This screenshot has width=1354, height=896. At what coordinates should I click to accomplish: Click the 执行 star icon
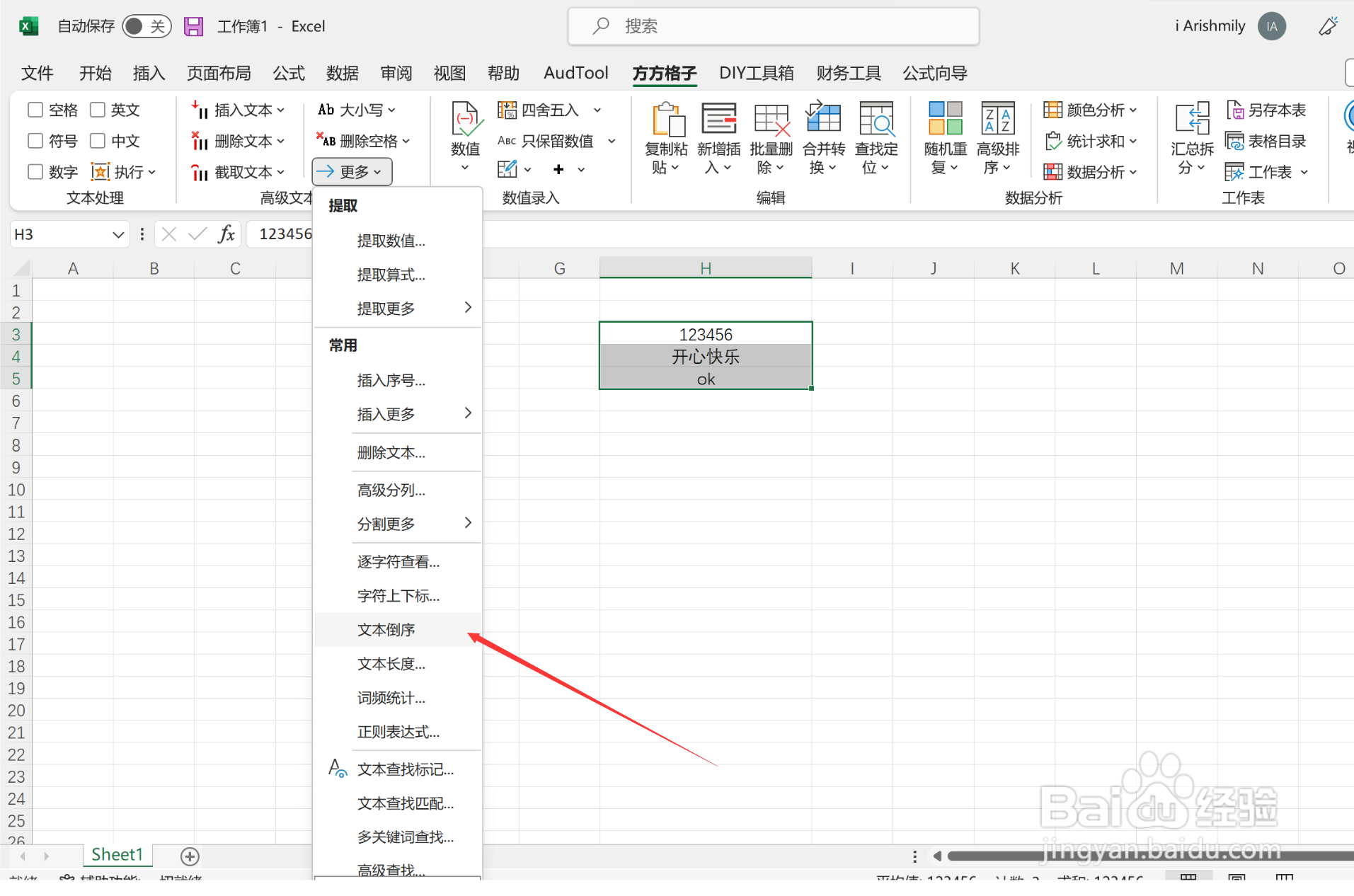point(101,172)
